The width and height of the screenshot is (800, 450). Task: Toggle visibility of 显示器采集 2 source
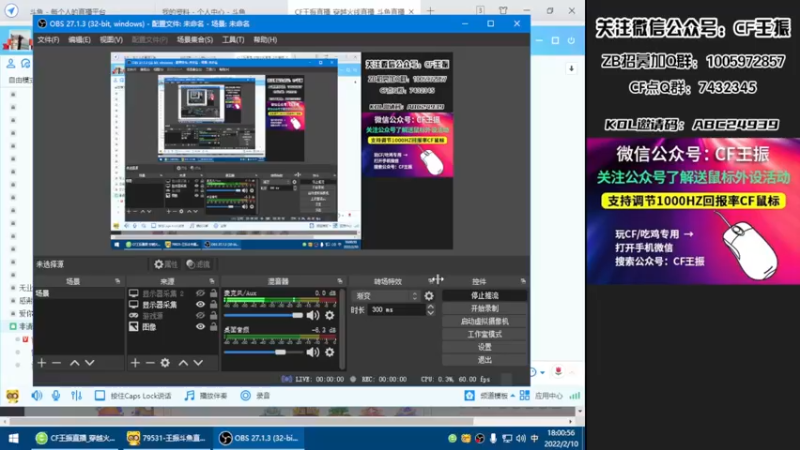pos(201,293)
